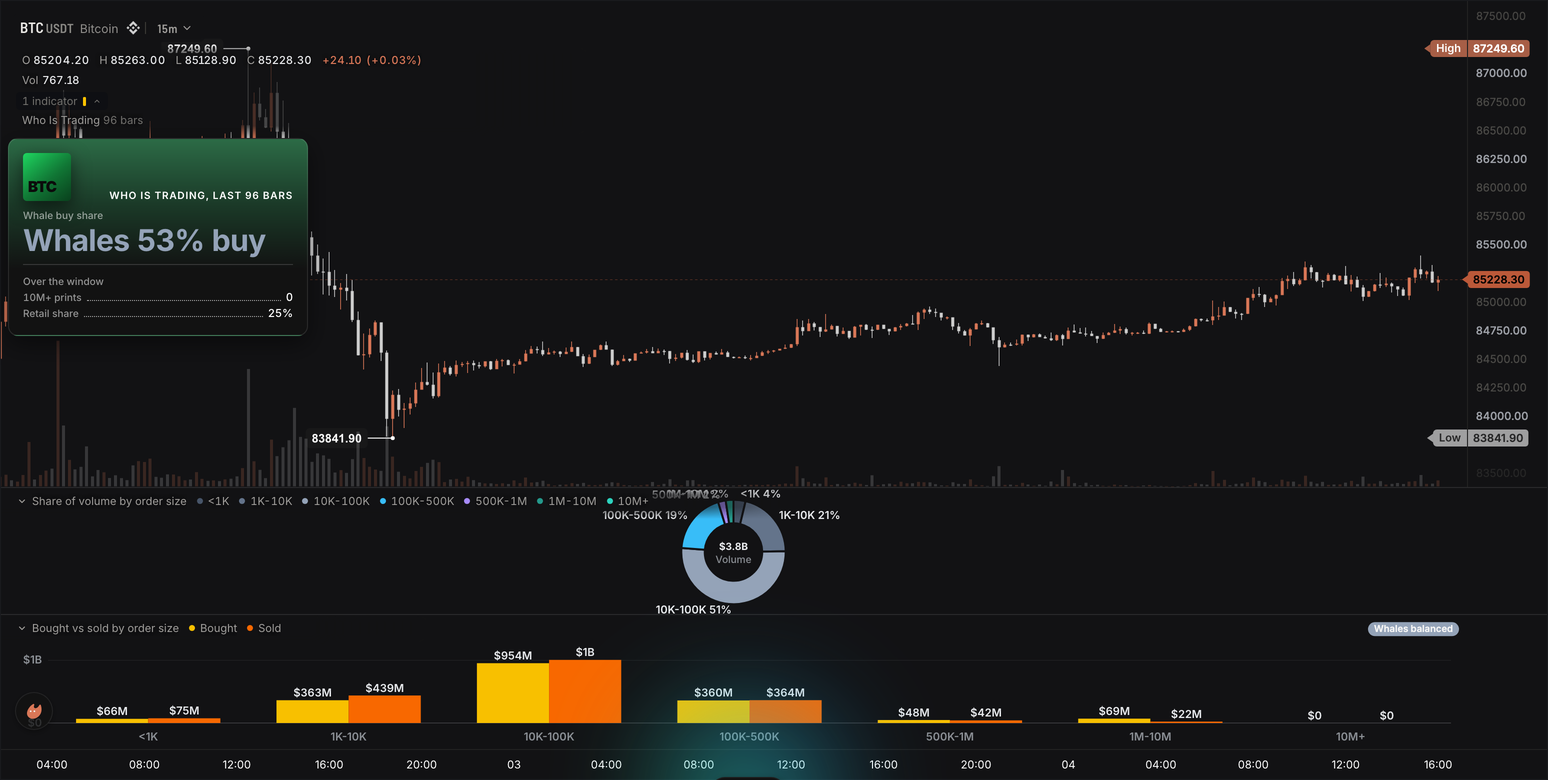Collapse the 1 indicator list
This screenshot has height=780, width=1548.
click(97, 101)
